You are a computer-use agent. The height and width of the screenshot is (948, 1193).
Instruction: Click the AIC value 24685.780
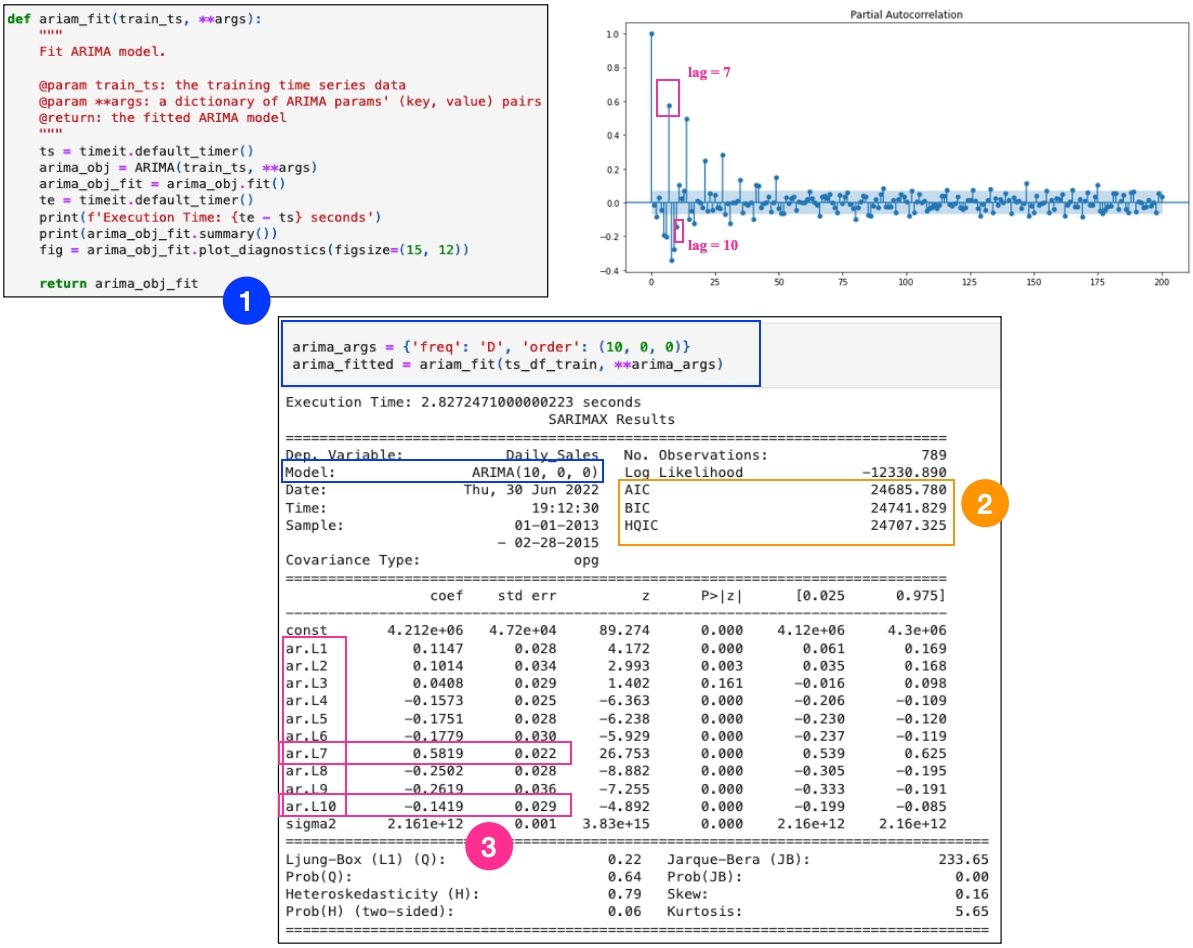pyautogui.click(x=908, y=490)
